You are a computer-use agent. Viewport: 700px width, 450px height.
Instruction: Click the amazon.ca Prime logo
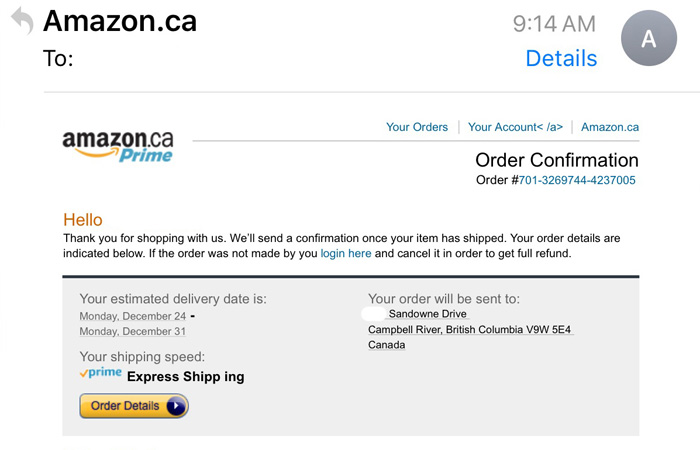[x=118, y=146]
